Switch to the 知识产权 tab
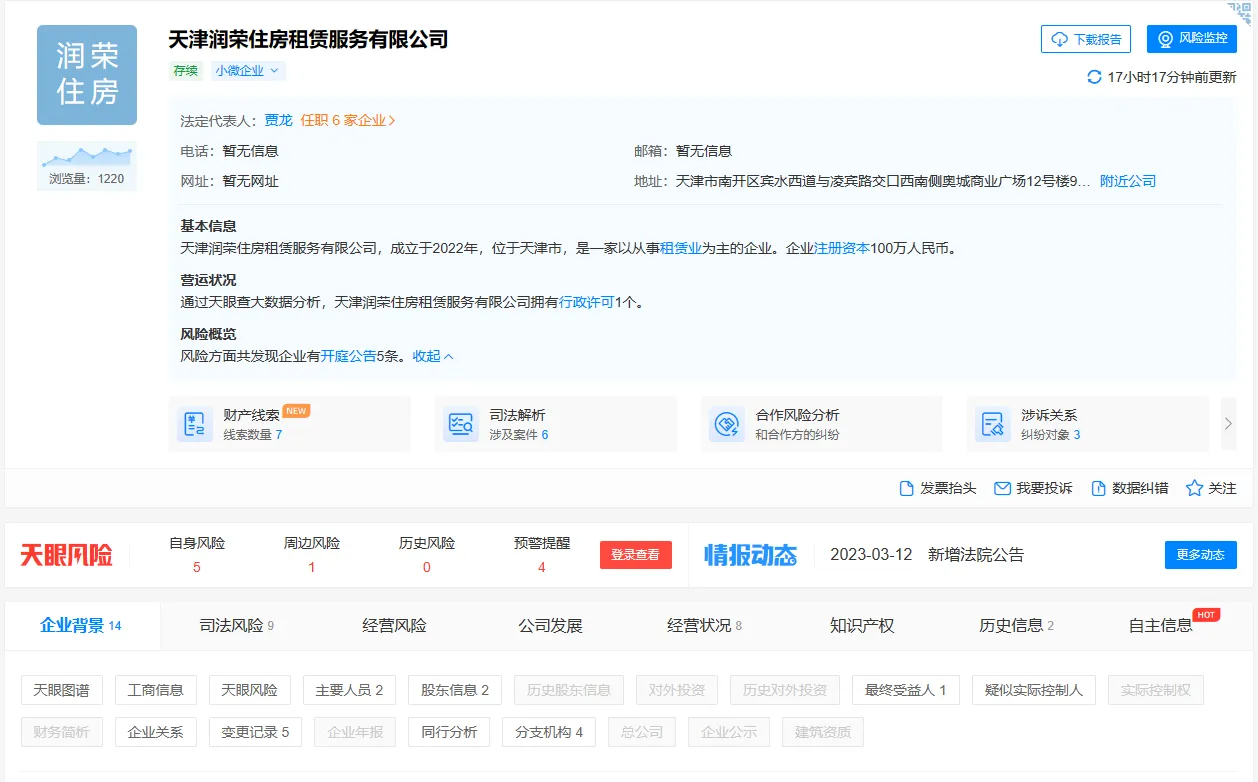1258x782 pixels. [862, 626]
